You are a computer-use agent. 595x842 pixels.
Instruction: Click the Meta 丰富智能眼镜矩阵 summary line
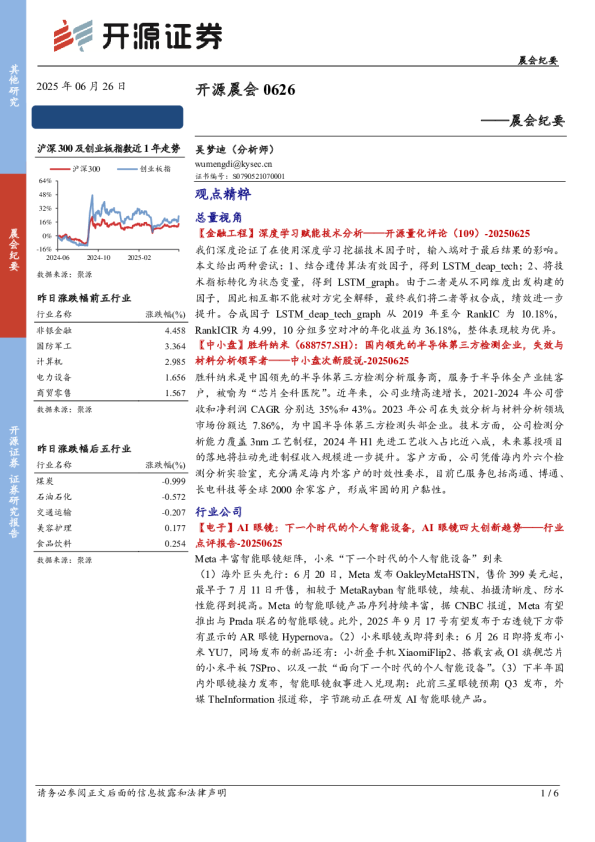[349, 559]
